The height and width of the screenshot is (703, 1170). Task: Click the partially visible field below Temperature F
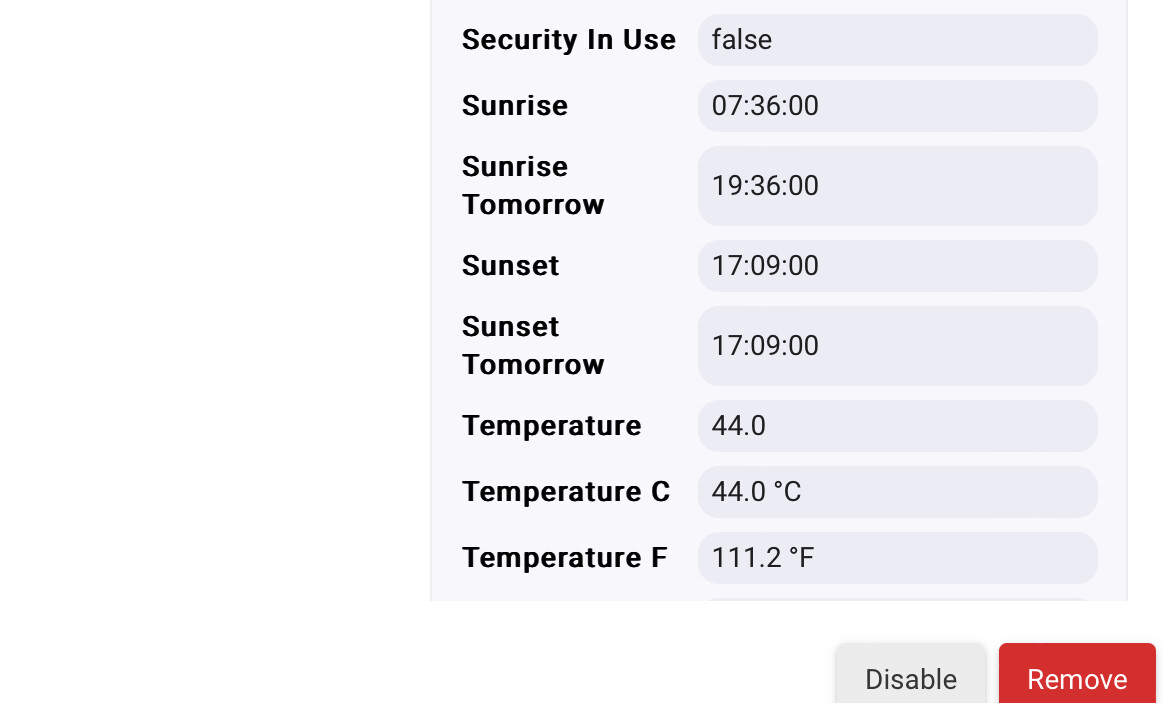pyautogui.click(x=898, y=599)
